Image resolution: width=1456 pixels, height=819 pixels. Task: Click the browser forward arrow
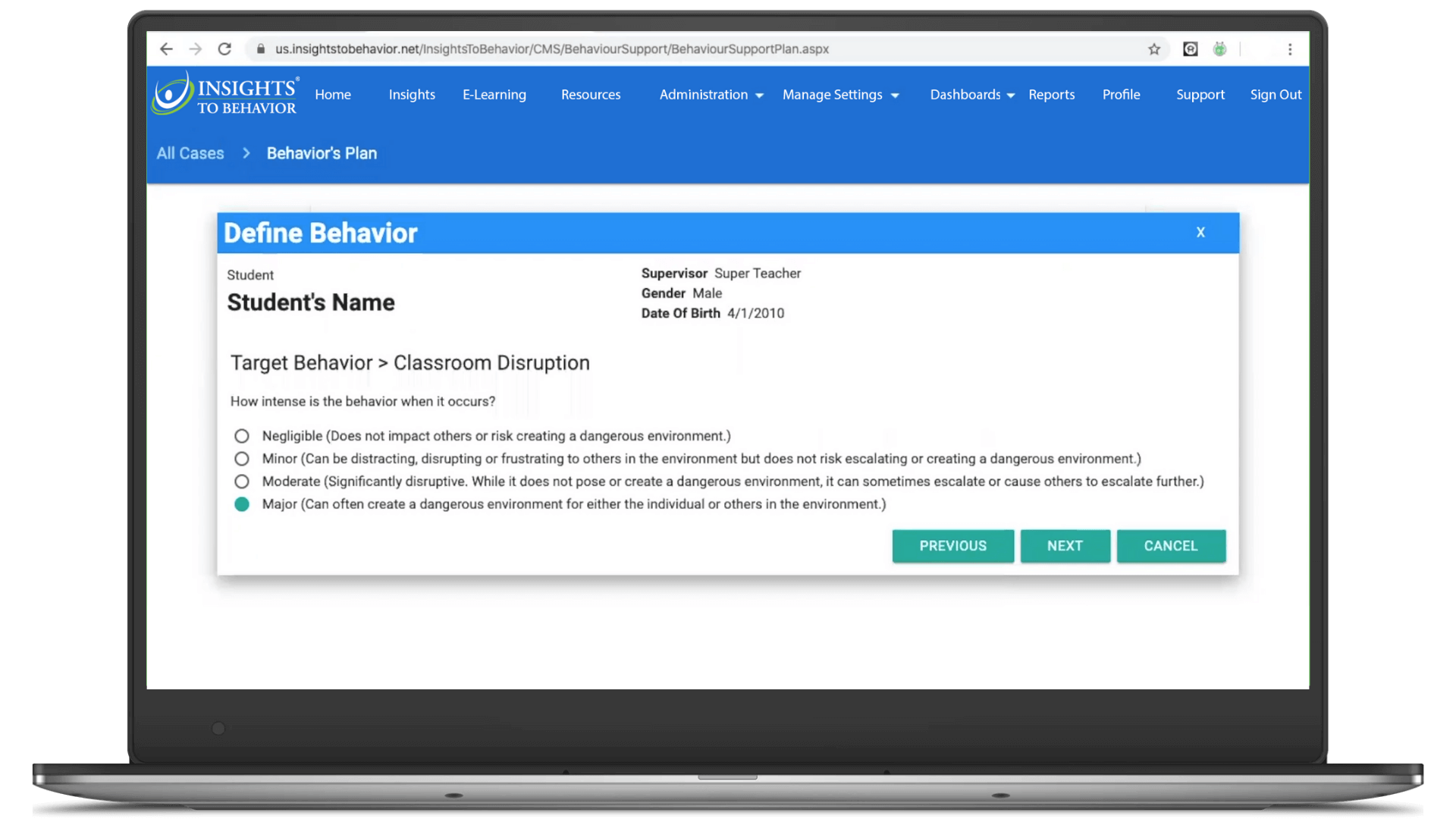[196, 49]
